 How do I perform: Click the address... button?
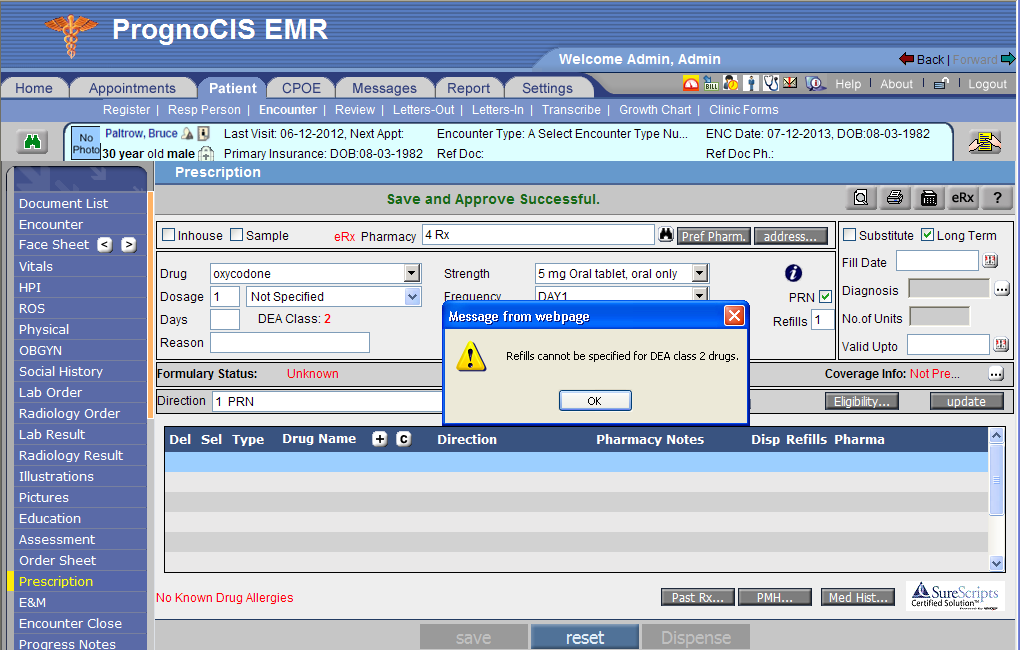click(790, 236)
